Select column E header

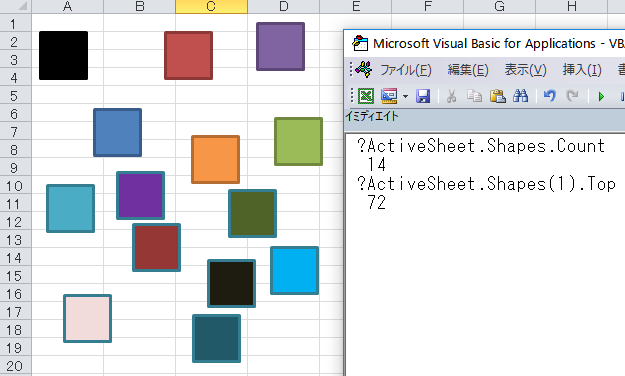click(x=356, y=6)
